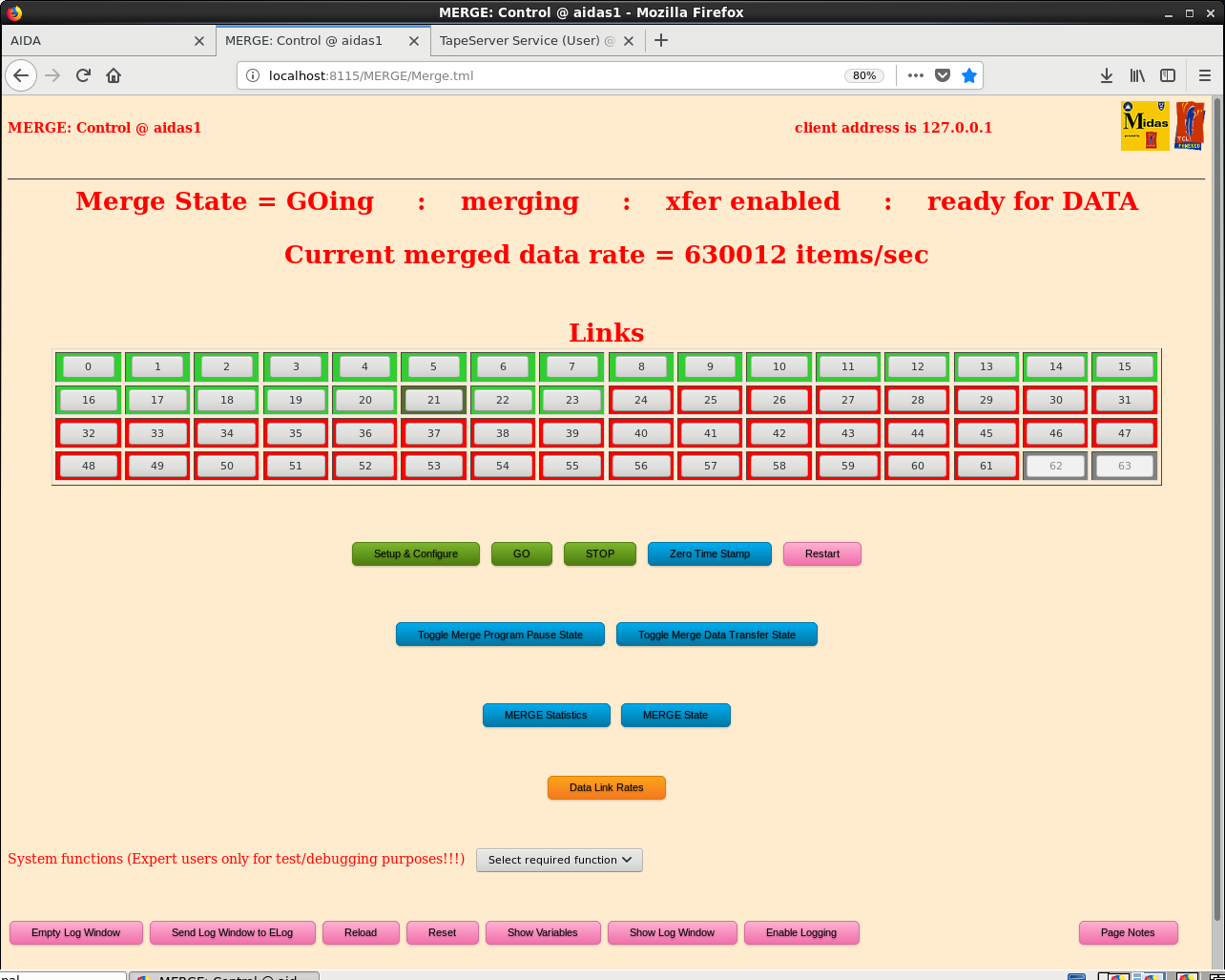Enable Logging via the pink button
The width and height of the screenshot is (1225, 980).
coord(801,932)
